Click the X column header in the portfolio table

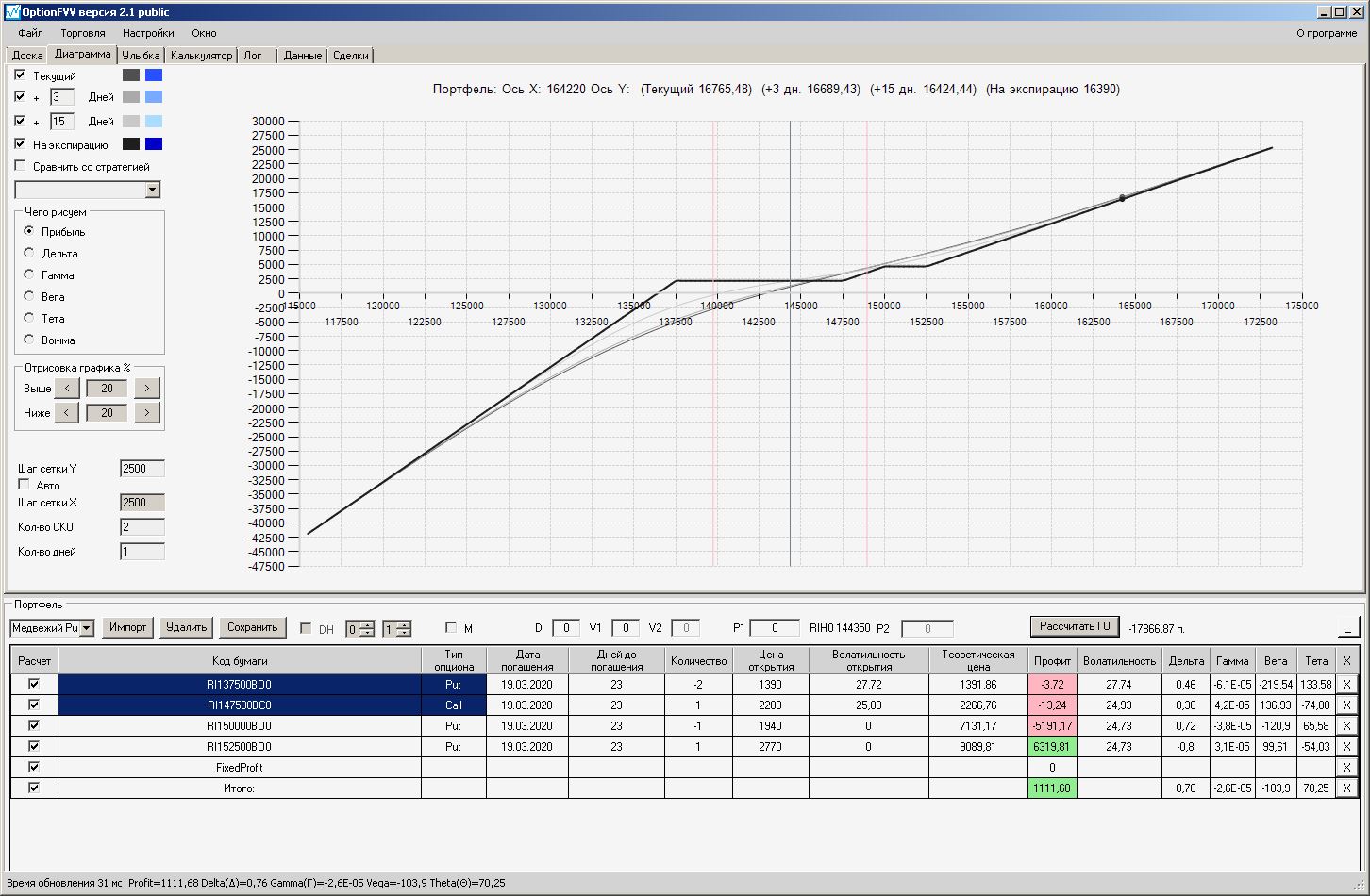[1346, 661]
